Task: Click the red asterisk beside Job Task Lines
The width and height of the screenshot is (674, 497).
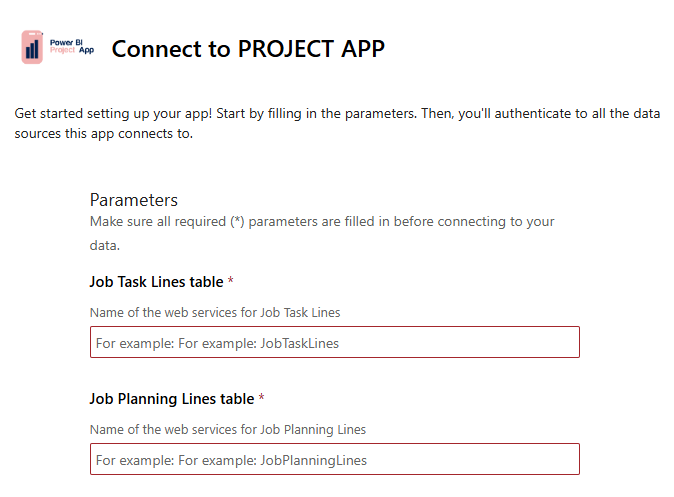Action: click(x=230, y=281)
